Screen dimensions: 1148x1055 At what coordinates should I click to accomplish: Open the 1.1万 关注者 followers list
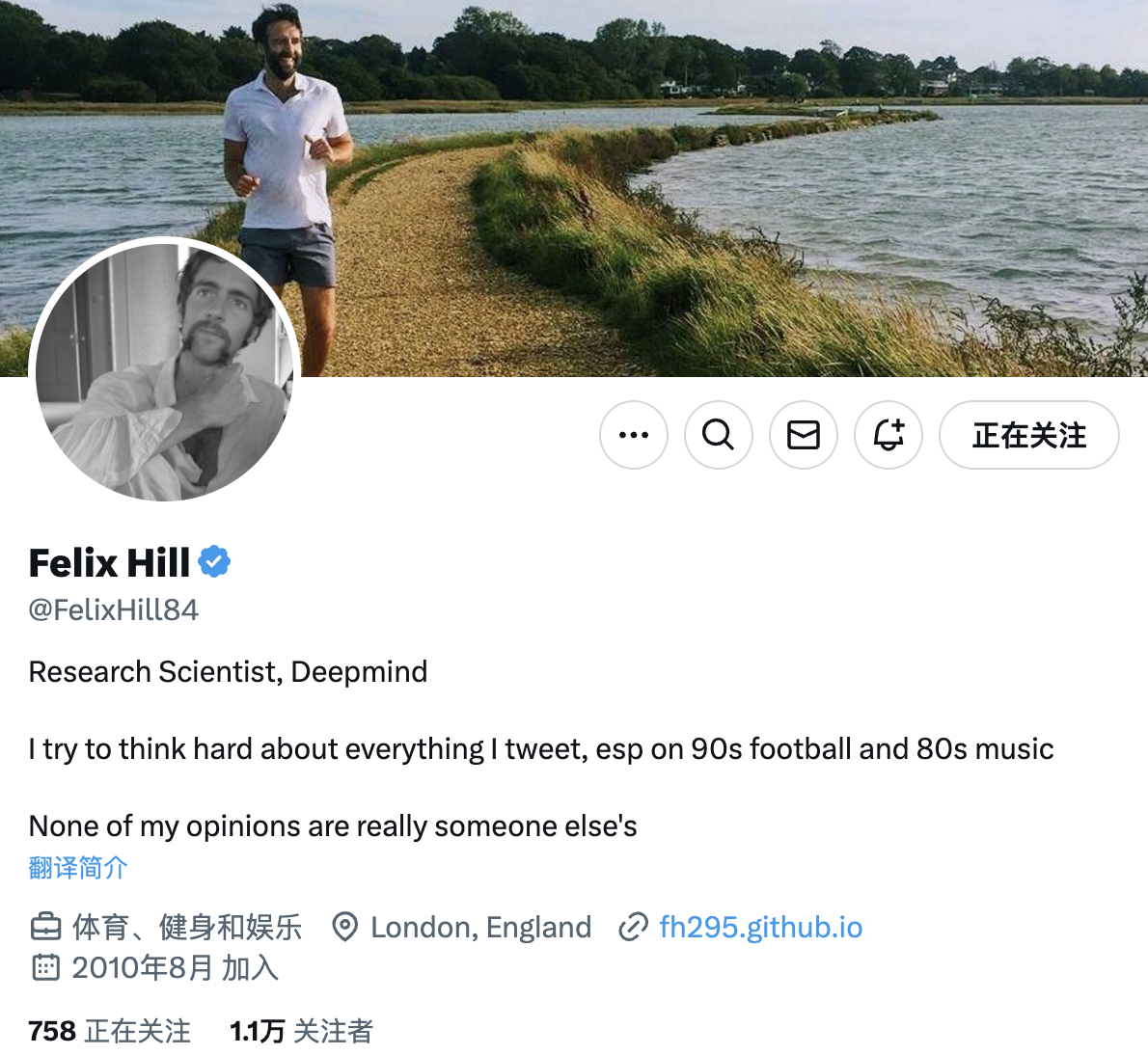point(301,1031)
